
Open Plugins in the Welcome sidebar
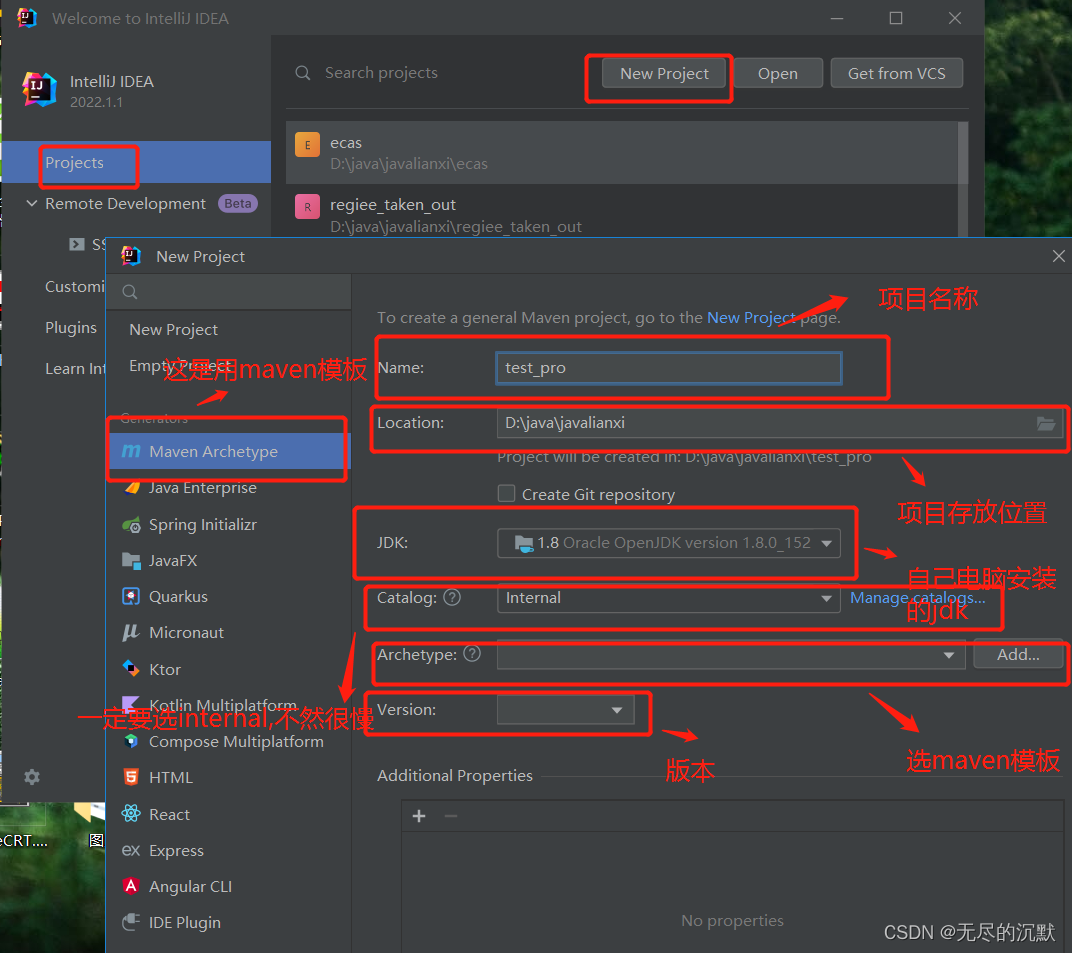(x=71, y=327)
